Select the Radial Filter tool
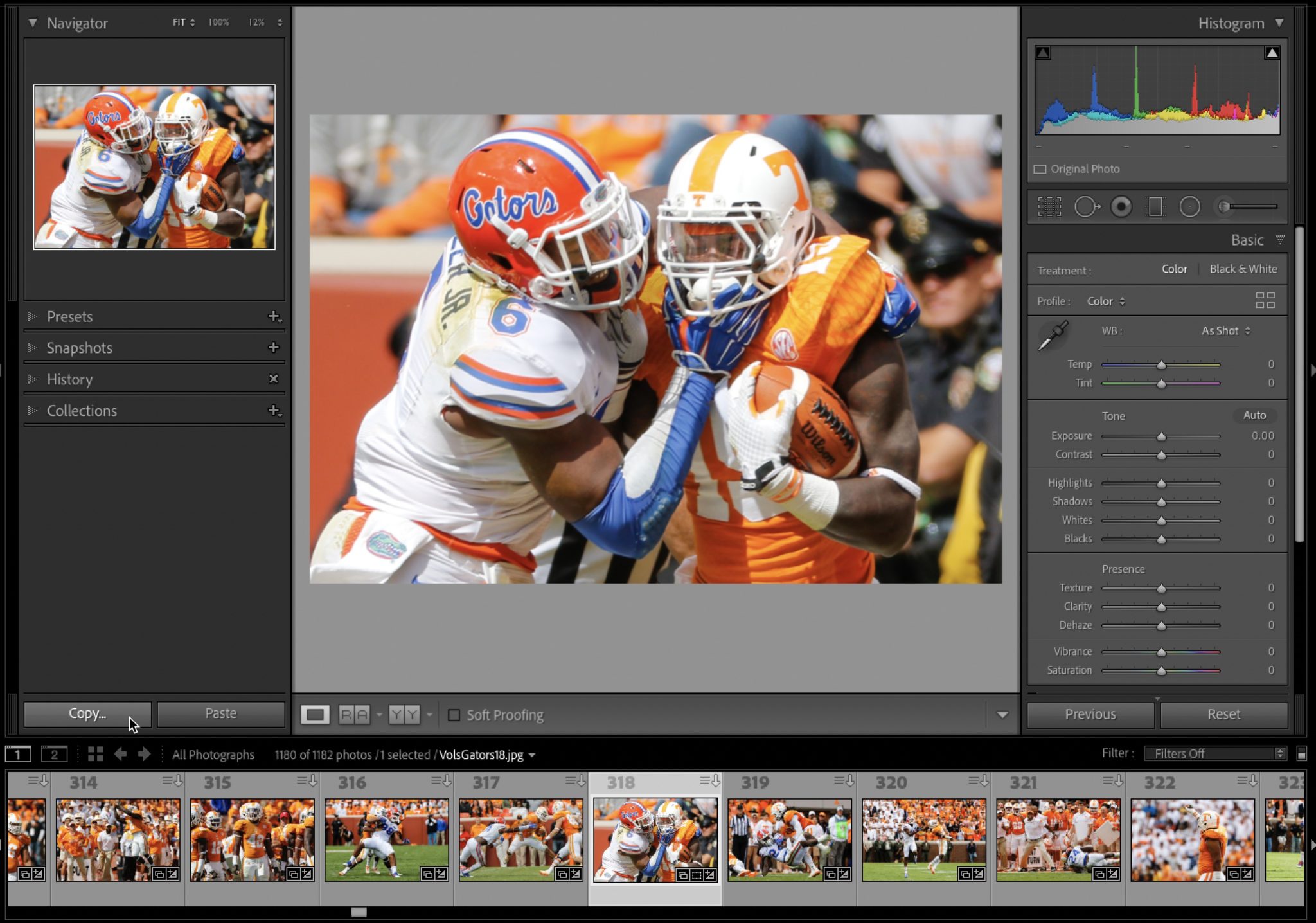Image resolution: width=1316 pixels, height=923 pixels. pyautogui.click(x=1189, y=206)
